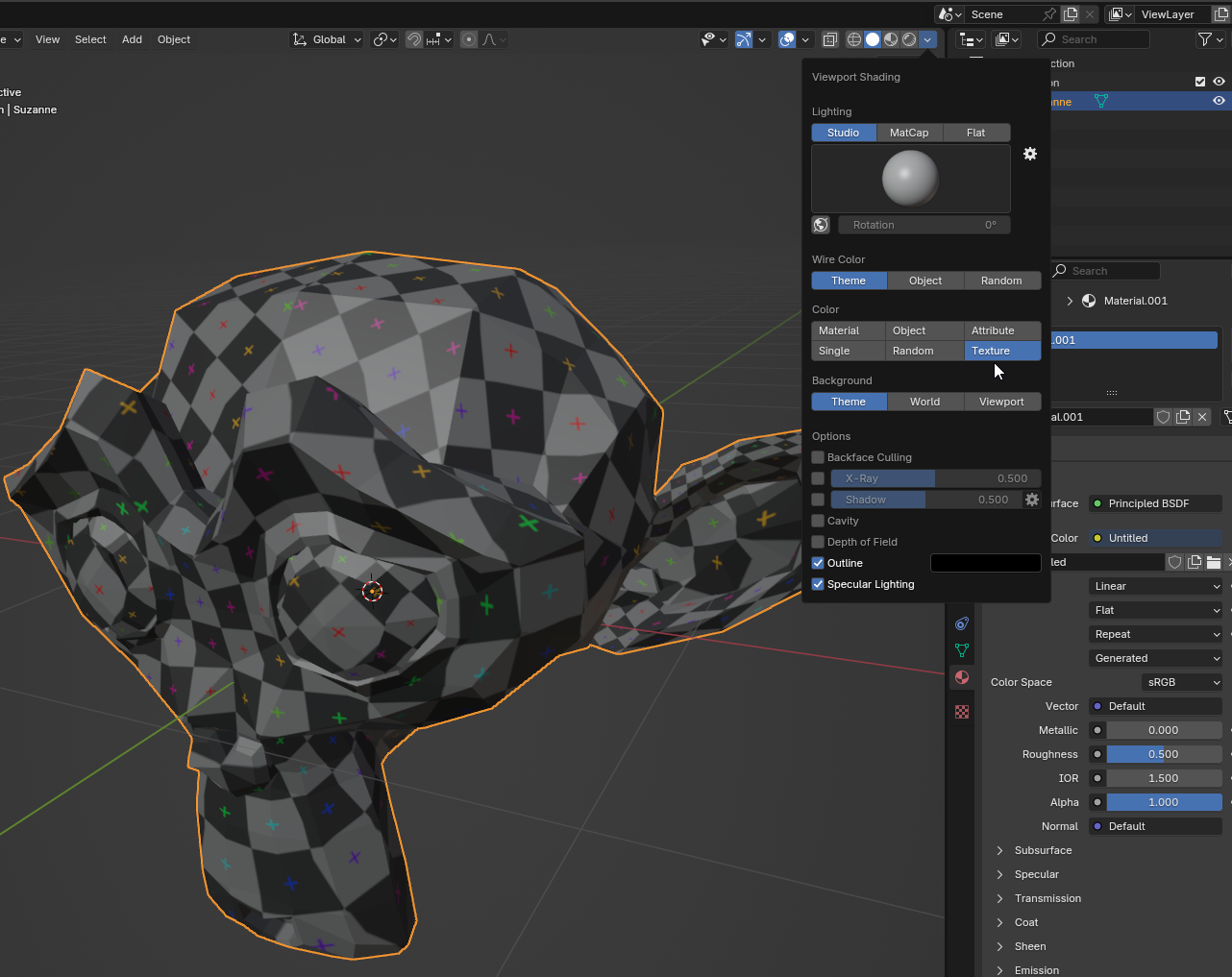Switch to rendered viewport shading mode
1232x977 pixels.
point(909,39)
